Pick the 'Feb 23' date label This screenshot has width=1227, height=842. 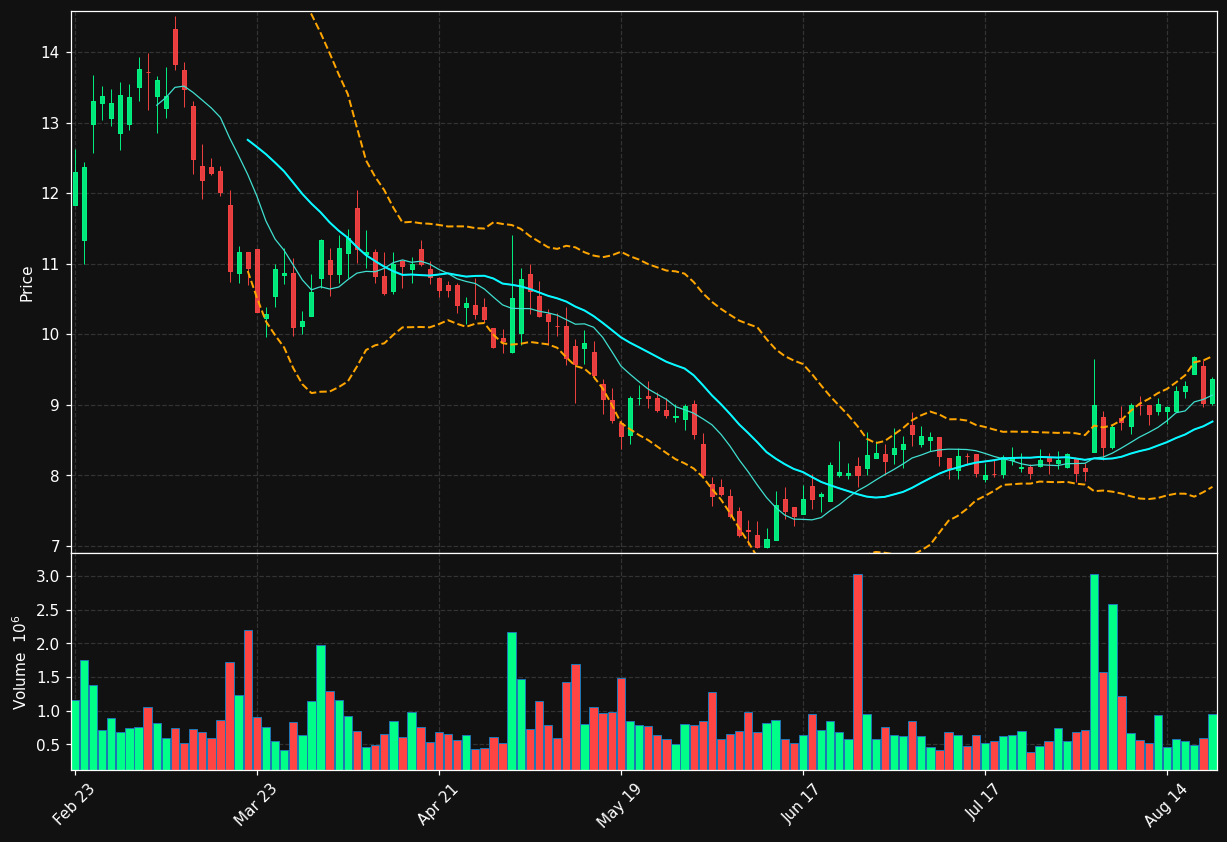(73, 803)
